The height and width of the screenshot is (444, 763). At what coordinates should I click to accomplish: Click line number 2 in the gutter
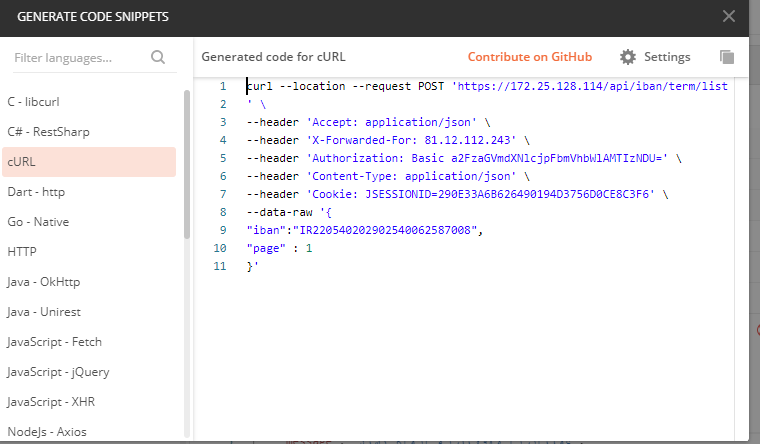click(223, 104)
